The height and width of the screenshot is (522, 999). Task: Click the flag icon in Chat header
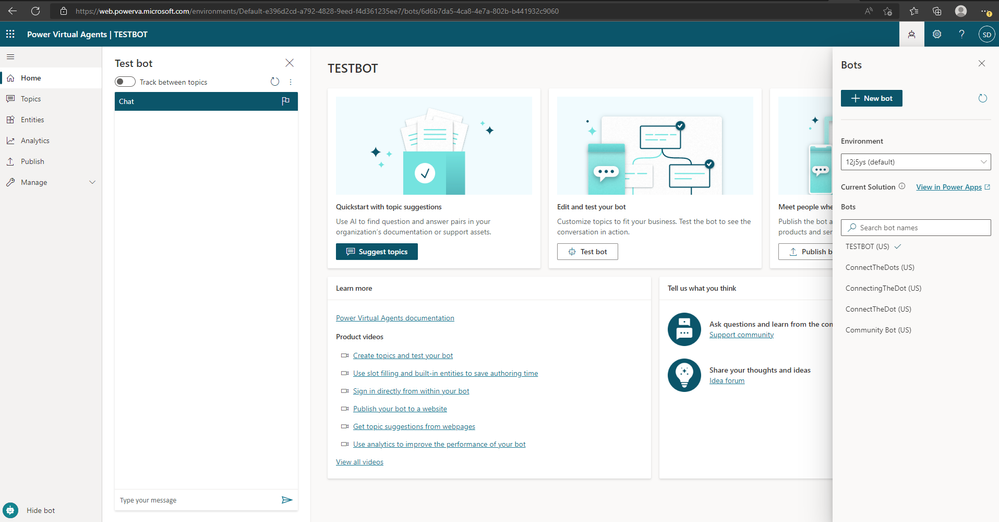285,101
